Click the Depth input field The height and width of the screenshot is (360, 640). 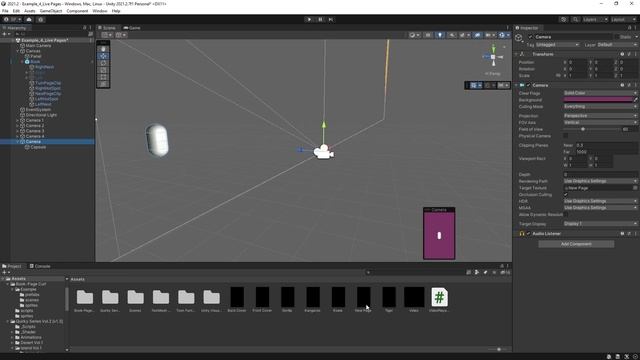tap(600, 174)
